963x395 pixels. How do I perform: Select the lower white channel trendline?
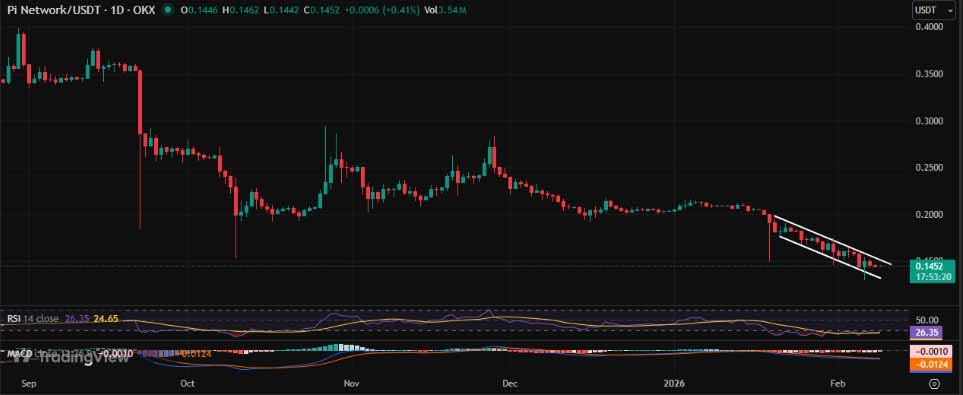pyautogui.click(x=829, y=257)
